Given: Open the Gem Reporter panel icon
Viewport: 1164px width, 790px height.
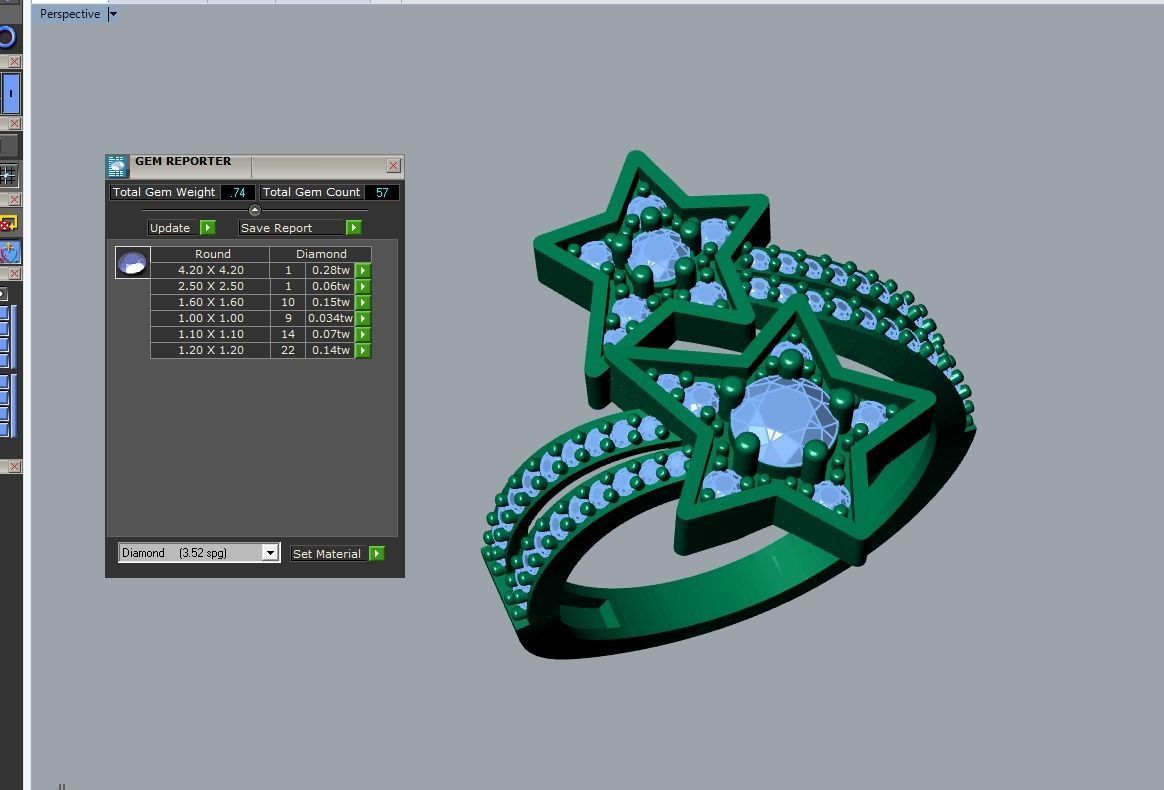Looking at the screenshot, I should pyautogui.click(x=117, y=166).
